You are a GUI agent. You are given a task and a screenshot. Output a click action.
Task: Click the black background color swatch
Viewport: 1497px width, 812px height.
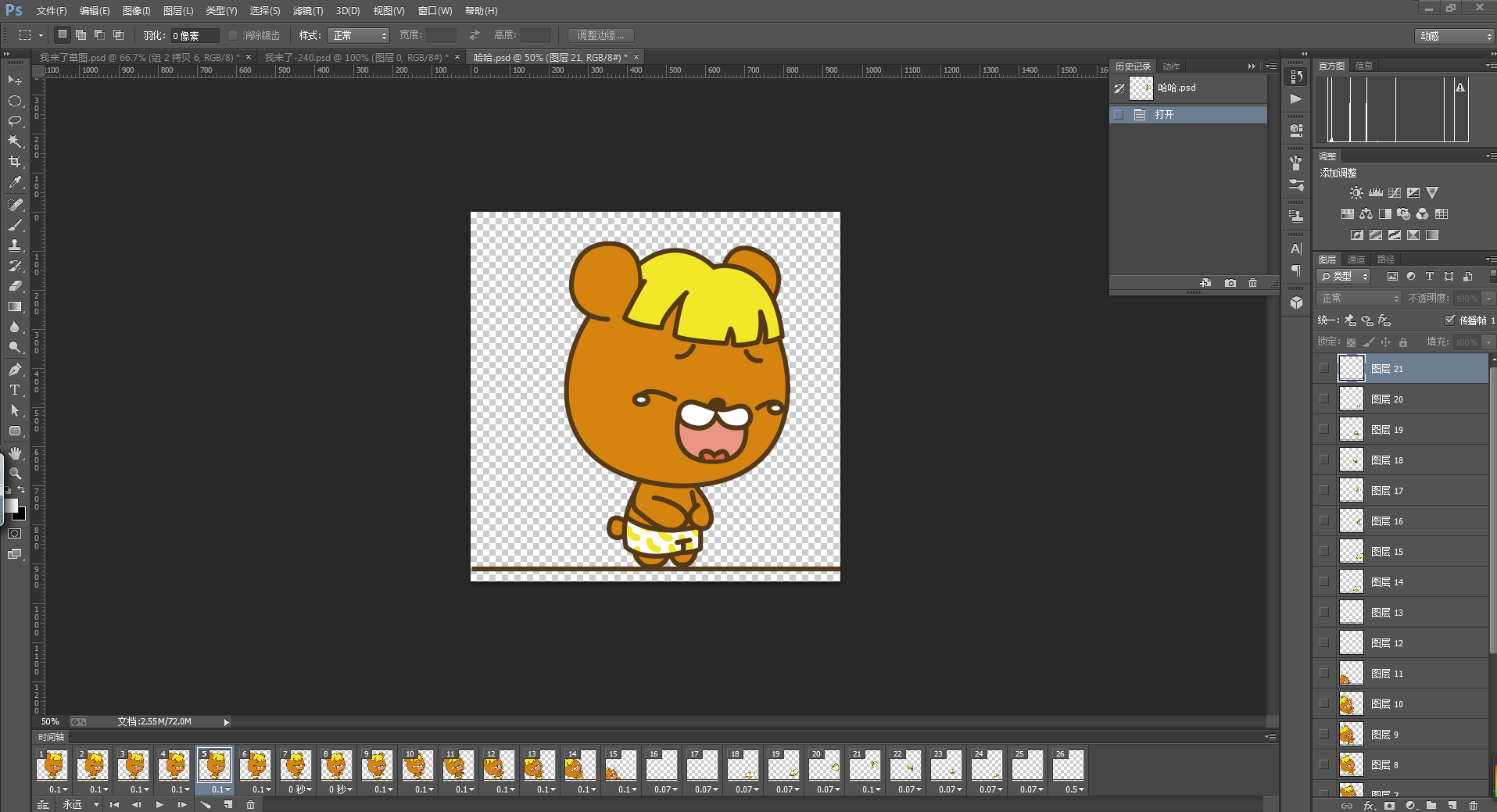(21, 515)
